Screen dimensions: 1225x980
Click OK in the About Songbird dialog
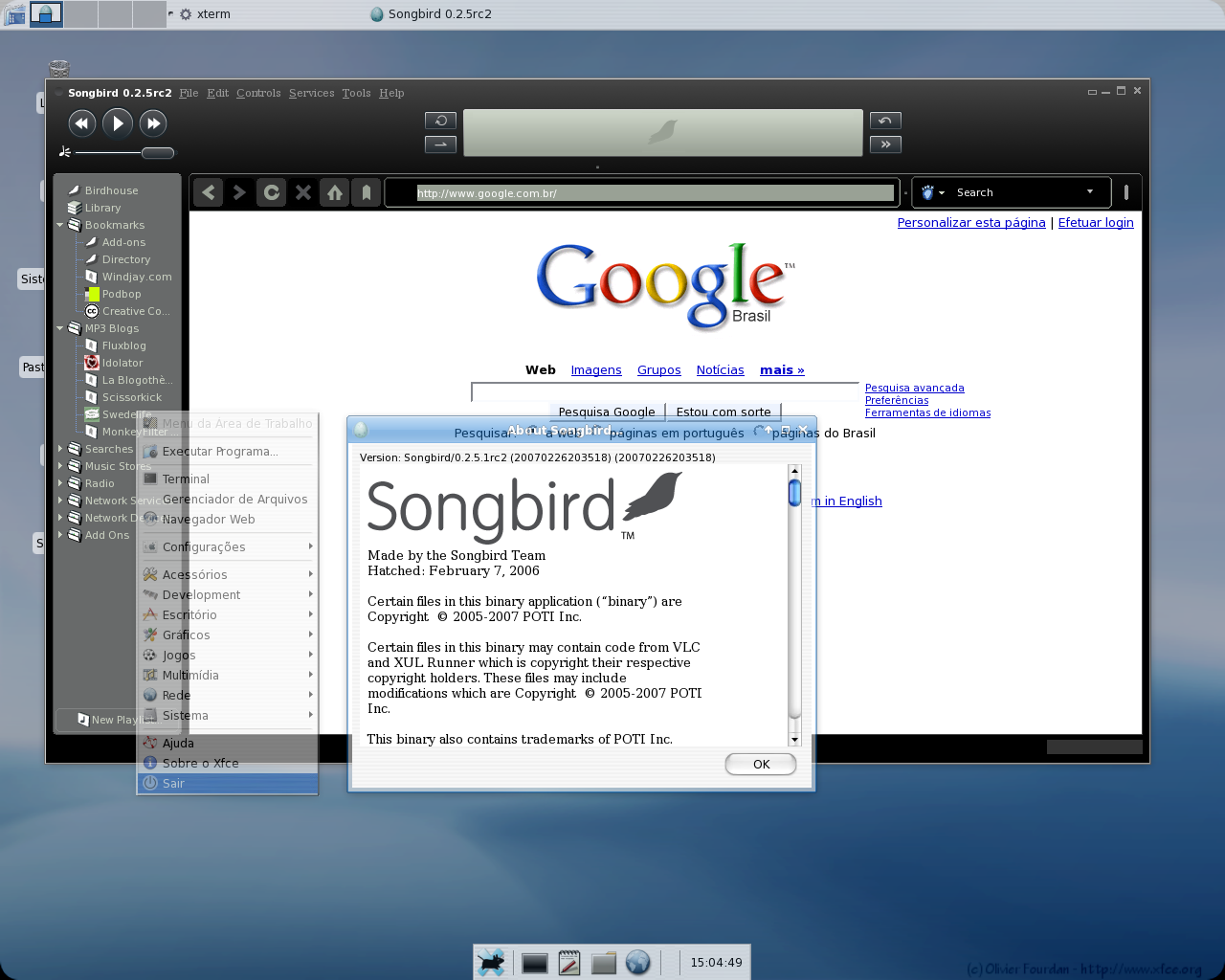tap(761, 764)
